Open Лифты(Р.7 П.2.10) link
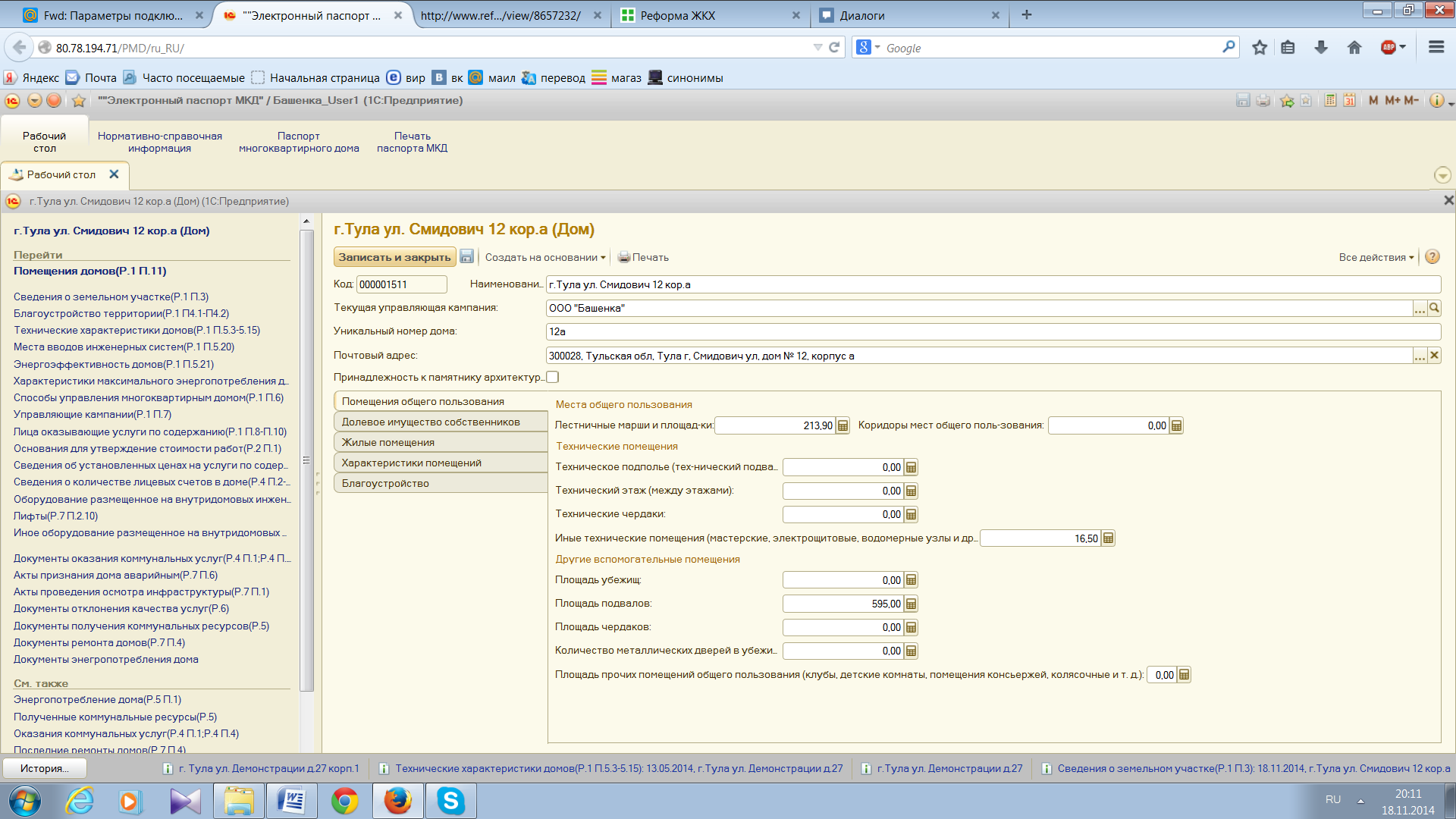Image resolution: width=1456 pixels, height=819 pixels. (x=55, y=516)
